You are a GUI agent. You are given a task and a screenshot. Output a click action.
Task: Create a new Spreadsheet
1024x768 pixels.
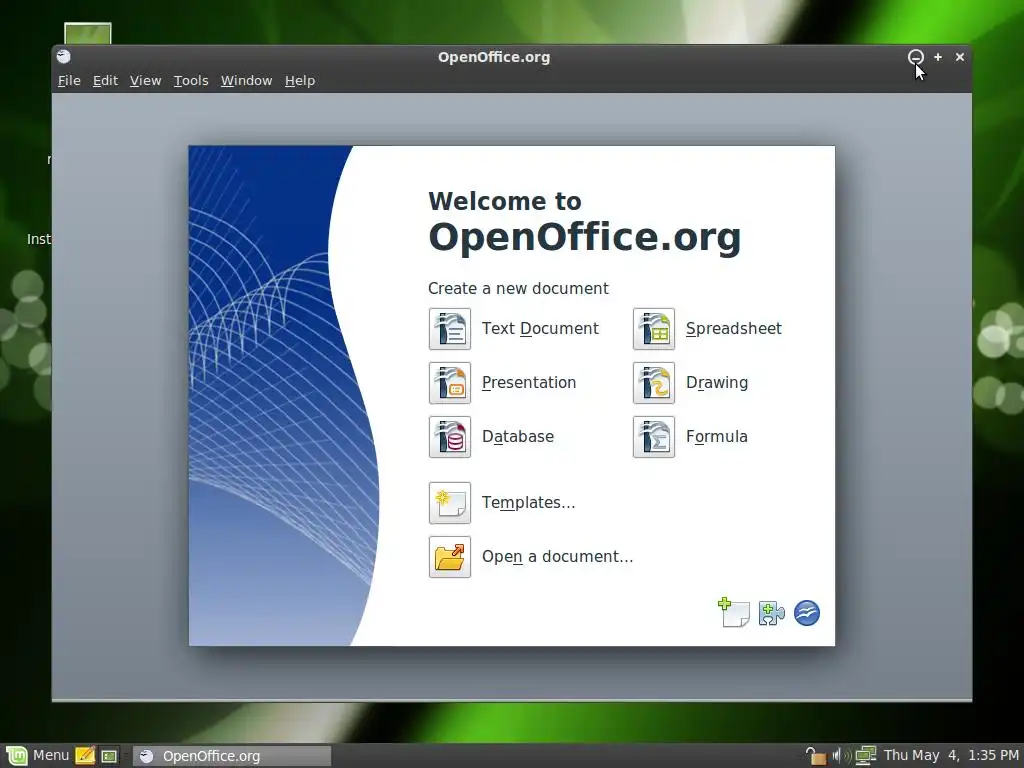point(654,329)
